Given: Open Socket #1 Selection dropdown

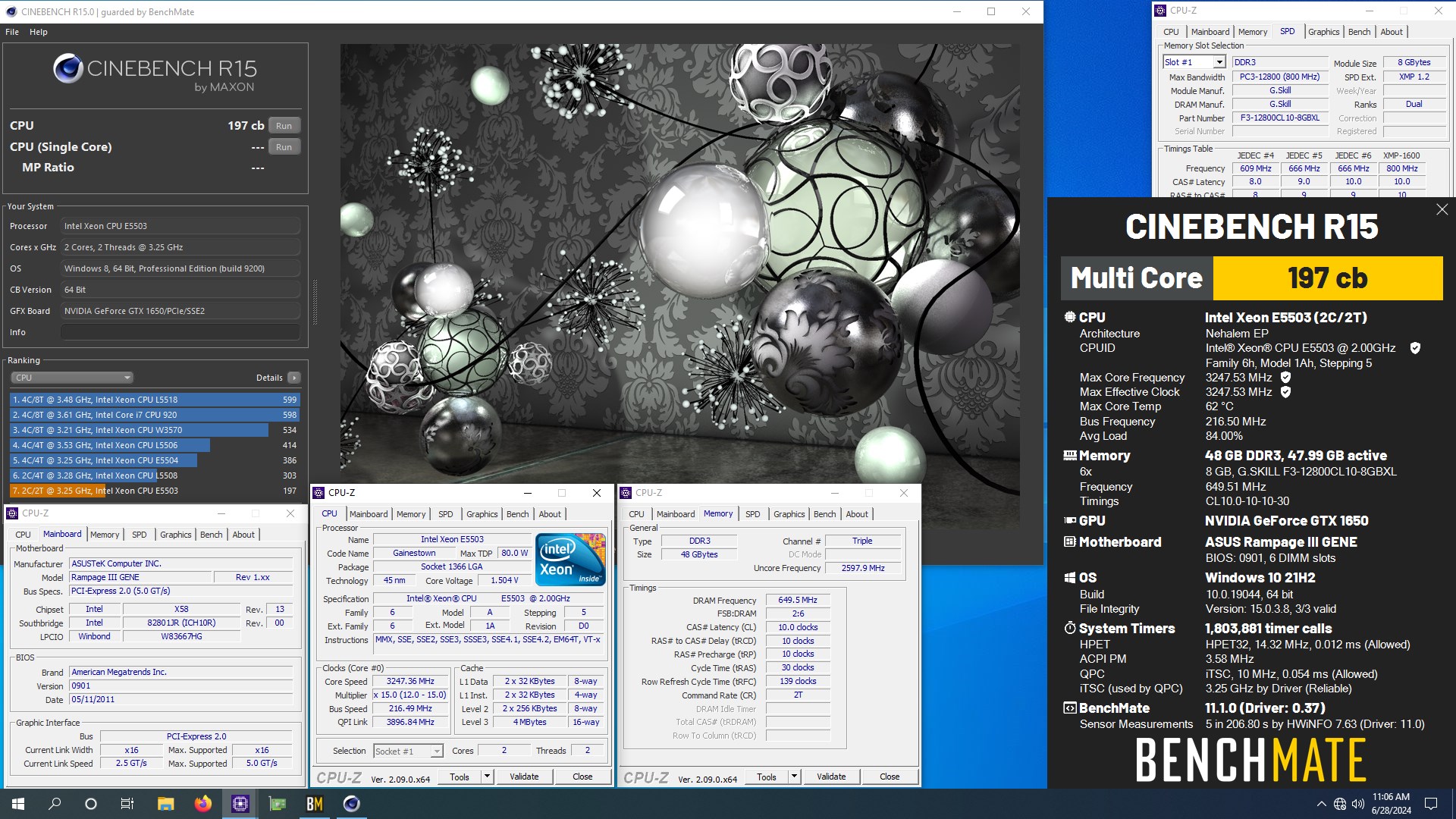Looking at the screenshot, I should click(x=408, y=752).
